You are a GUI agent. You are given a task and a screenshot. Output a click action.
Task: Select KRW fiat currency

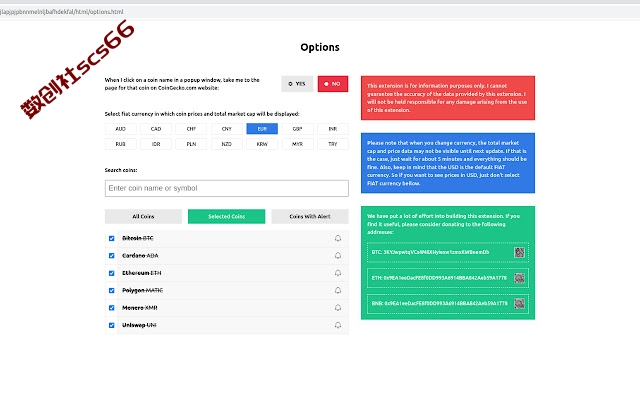262,144
